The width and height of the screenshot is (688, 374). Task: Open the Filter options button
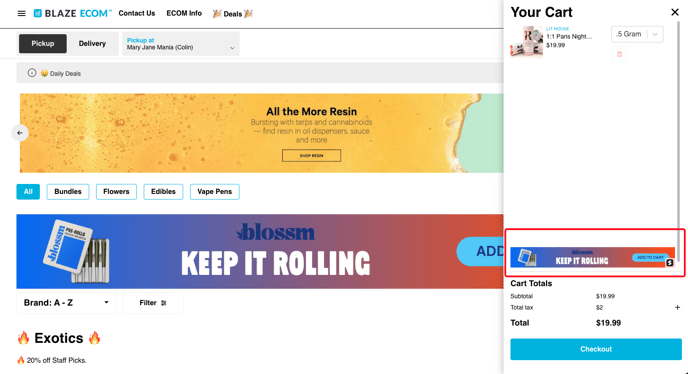[153, 303]
